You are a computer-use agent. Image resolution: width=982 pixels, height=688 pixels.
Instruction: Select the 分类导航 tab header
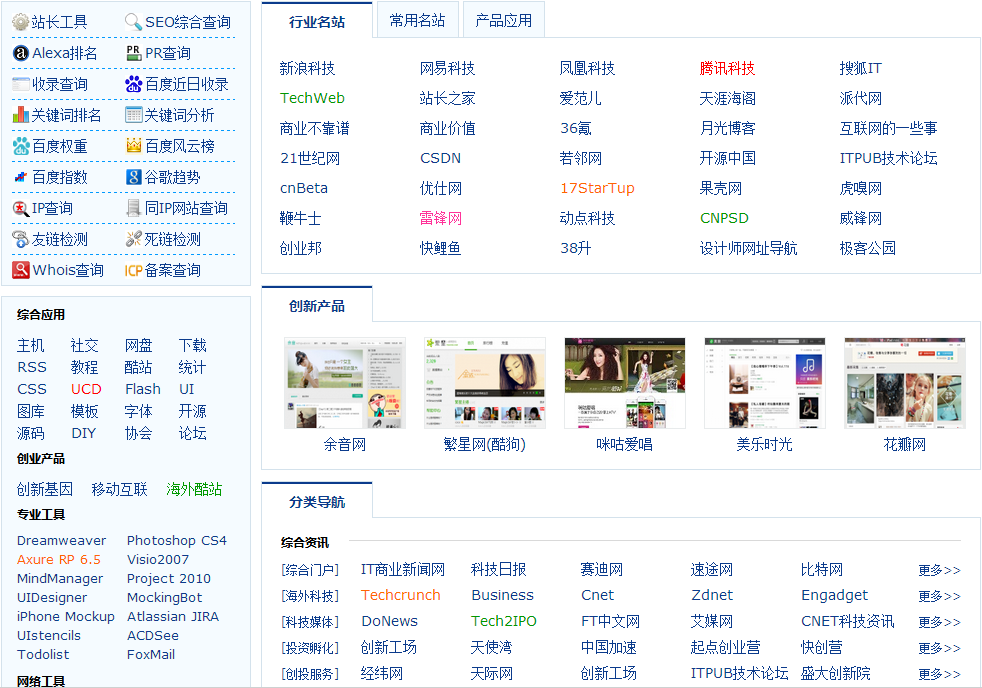pos(317,502)
